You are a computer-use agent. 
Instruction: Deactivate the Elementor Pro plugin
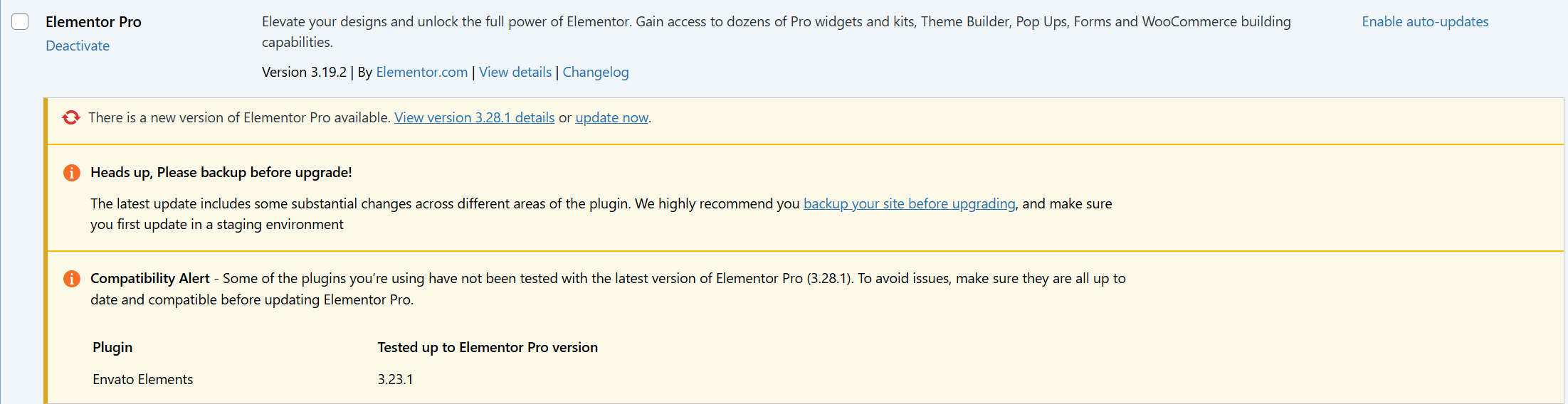[78, 46]
